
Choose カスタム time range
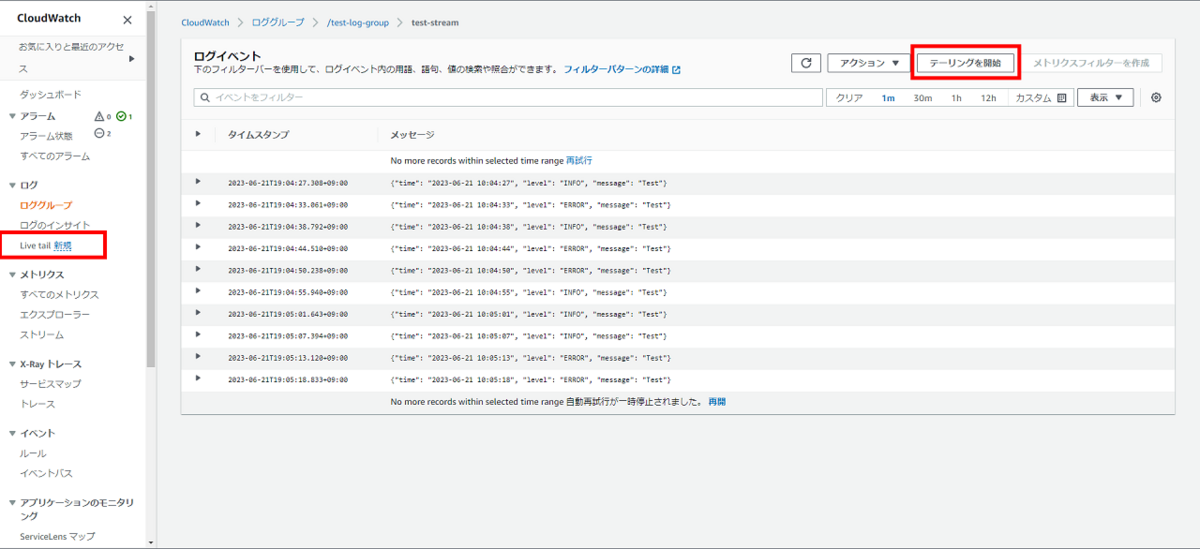coord(1034,98)
